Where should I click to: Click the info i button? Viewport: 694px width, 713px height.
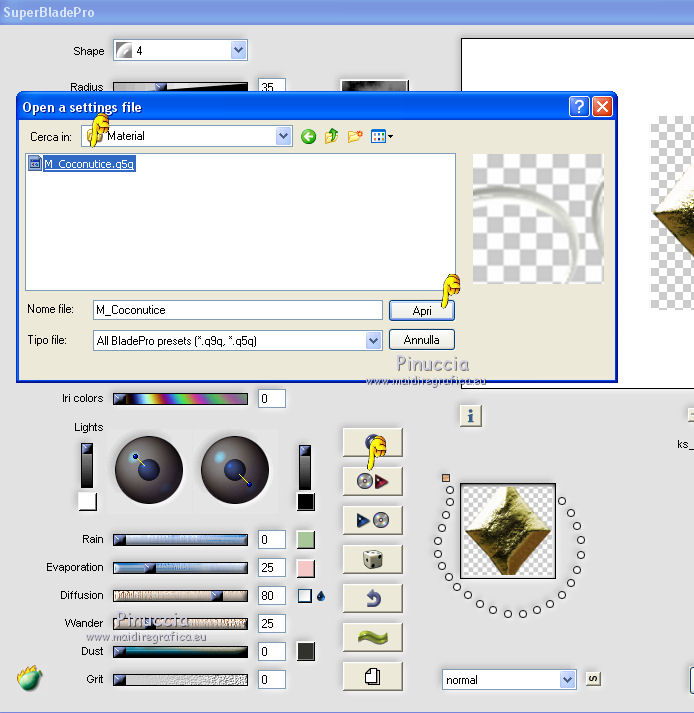tap(471, 416)
